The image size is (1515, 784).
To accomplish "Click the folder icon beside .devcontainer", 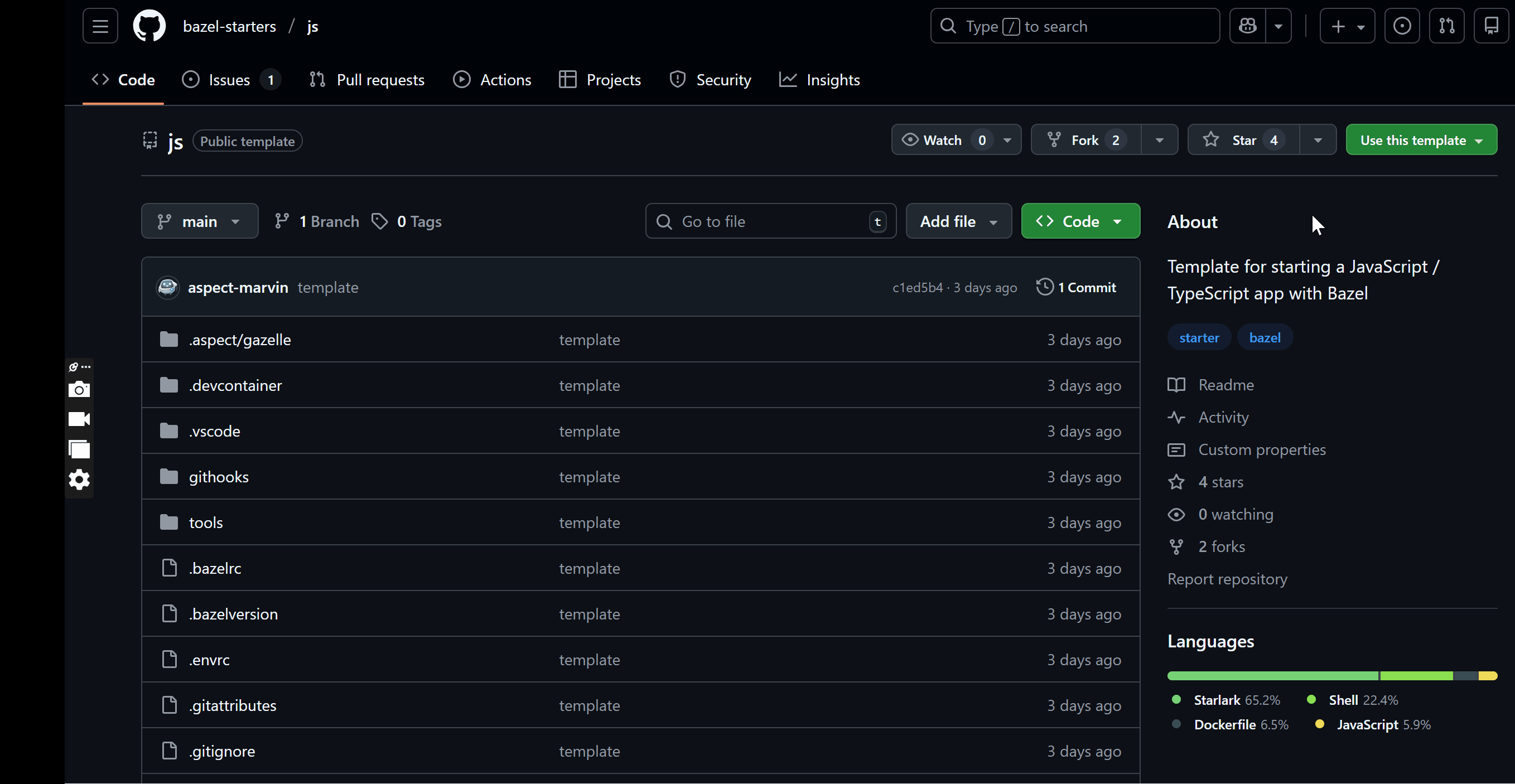I will (169, 385).
